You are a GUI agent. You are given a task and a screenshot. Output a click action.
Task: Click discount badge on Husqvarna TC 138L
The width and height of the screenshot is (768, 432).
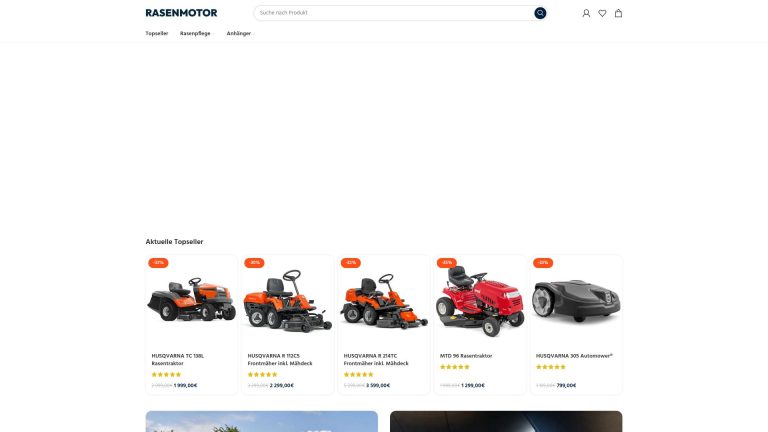158,263
